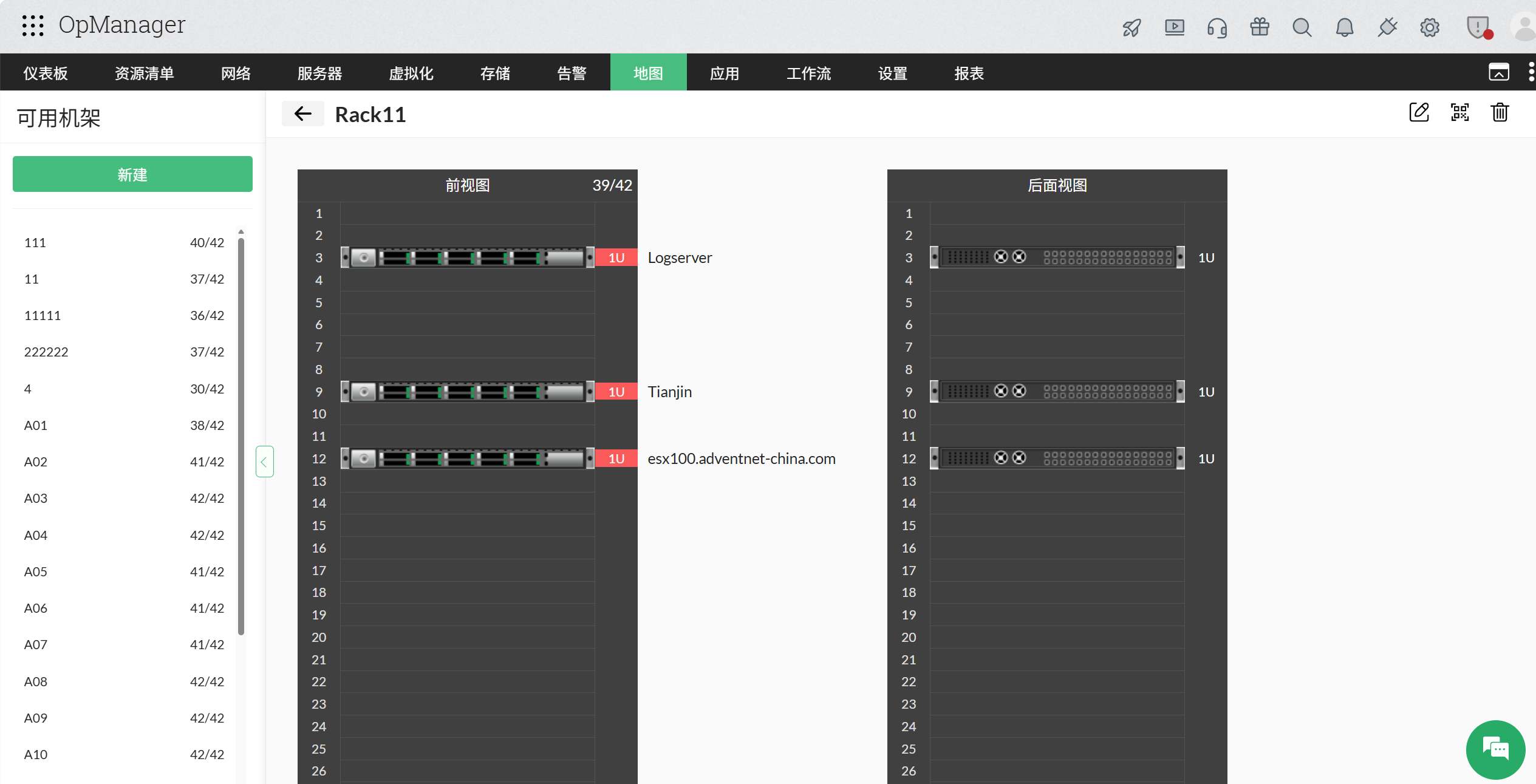Collapse the available racks side panel
Viewport: 1536px width, 784px height.
264,462
